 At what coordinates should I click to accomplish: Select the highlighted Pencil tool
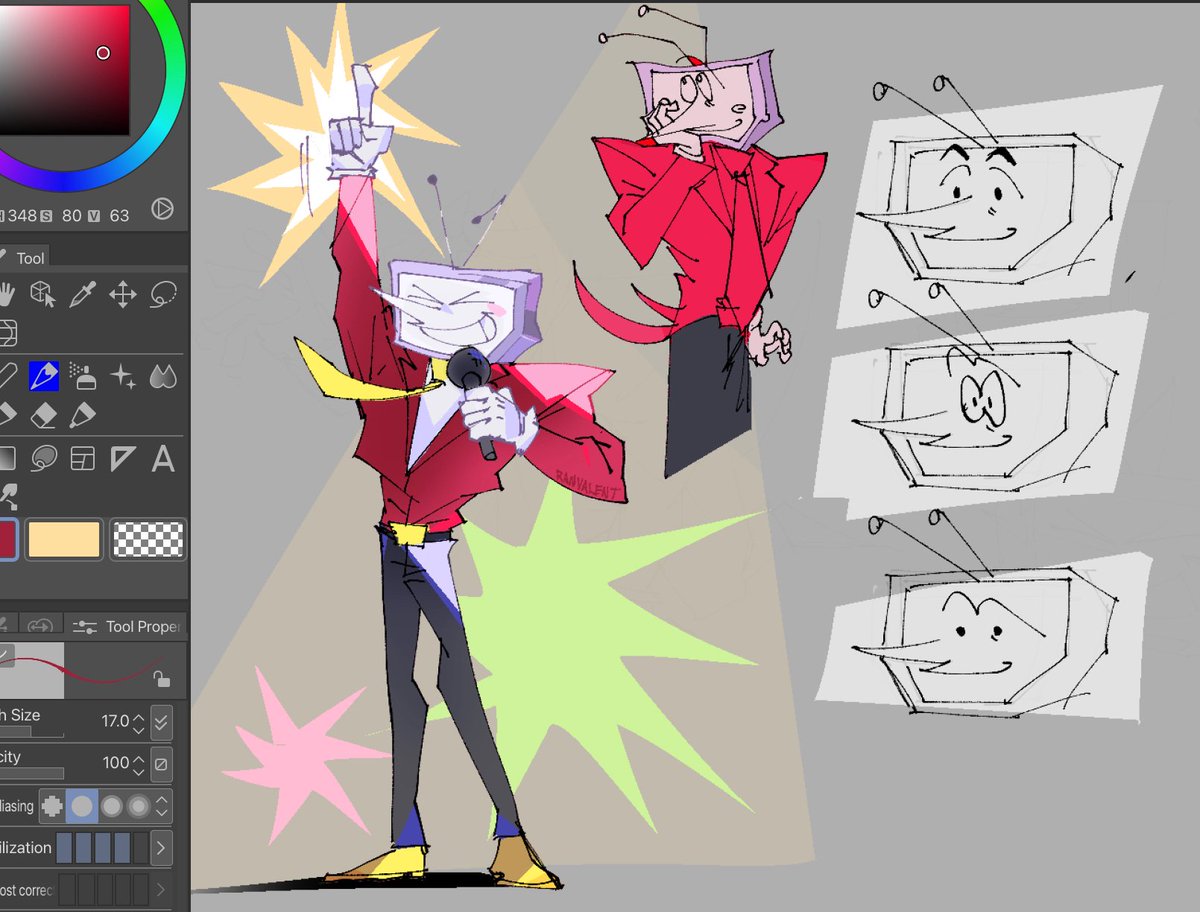click(43, 375)
